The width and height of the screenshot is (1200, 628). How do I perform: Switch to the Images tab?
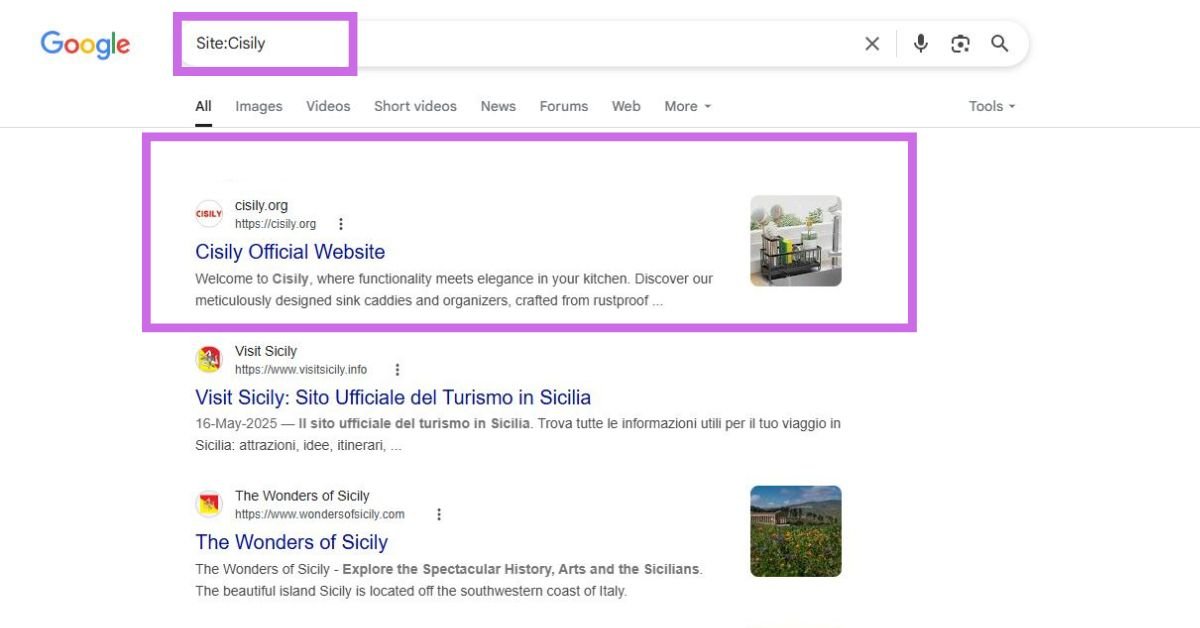(259, 106)
